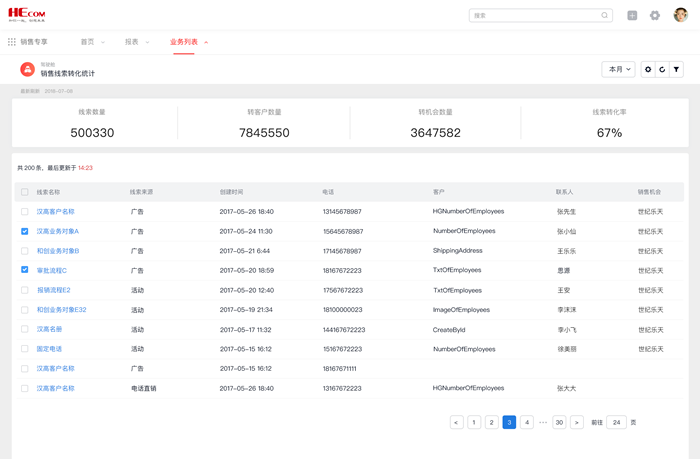Viewport: 700px width, 459px height.
Task: Open the app launcher grid icon beside 销售专享
Action: click(12, 42)
